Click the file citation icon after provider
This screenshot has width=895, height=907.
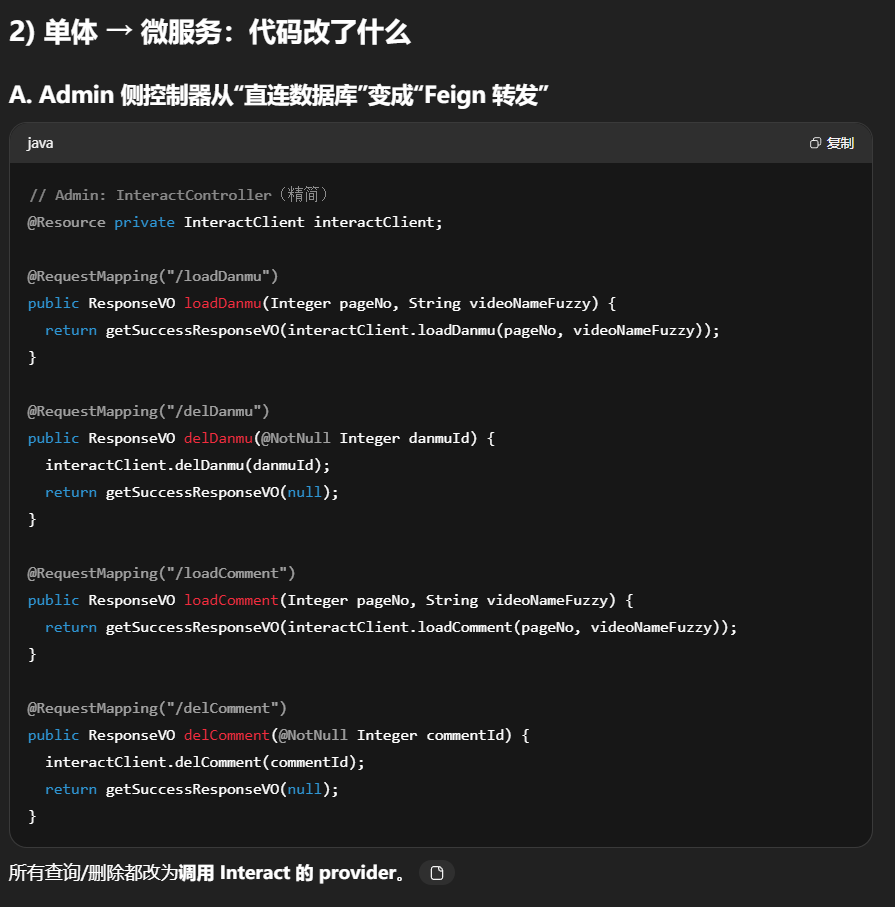[x=436, y=873]
